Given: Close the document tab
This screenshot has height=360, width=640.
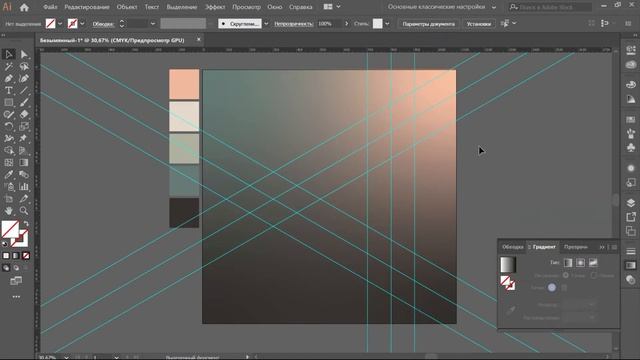Looking at the screenshot, I should coord(199,40).
